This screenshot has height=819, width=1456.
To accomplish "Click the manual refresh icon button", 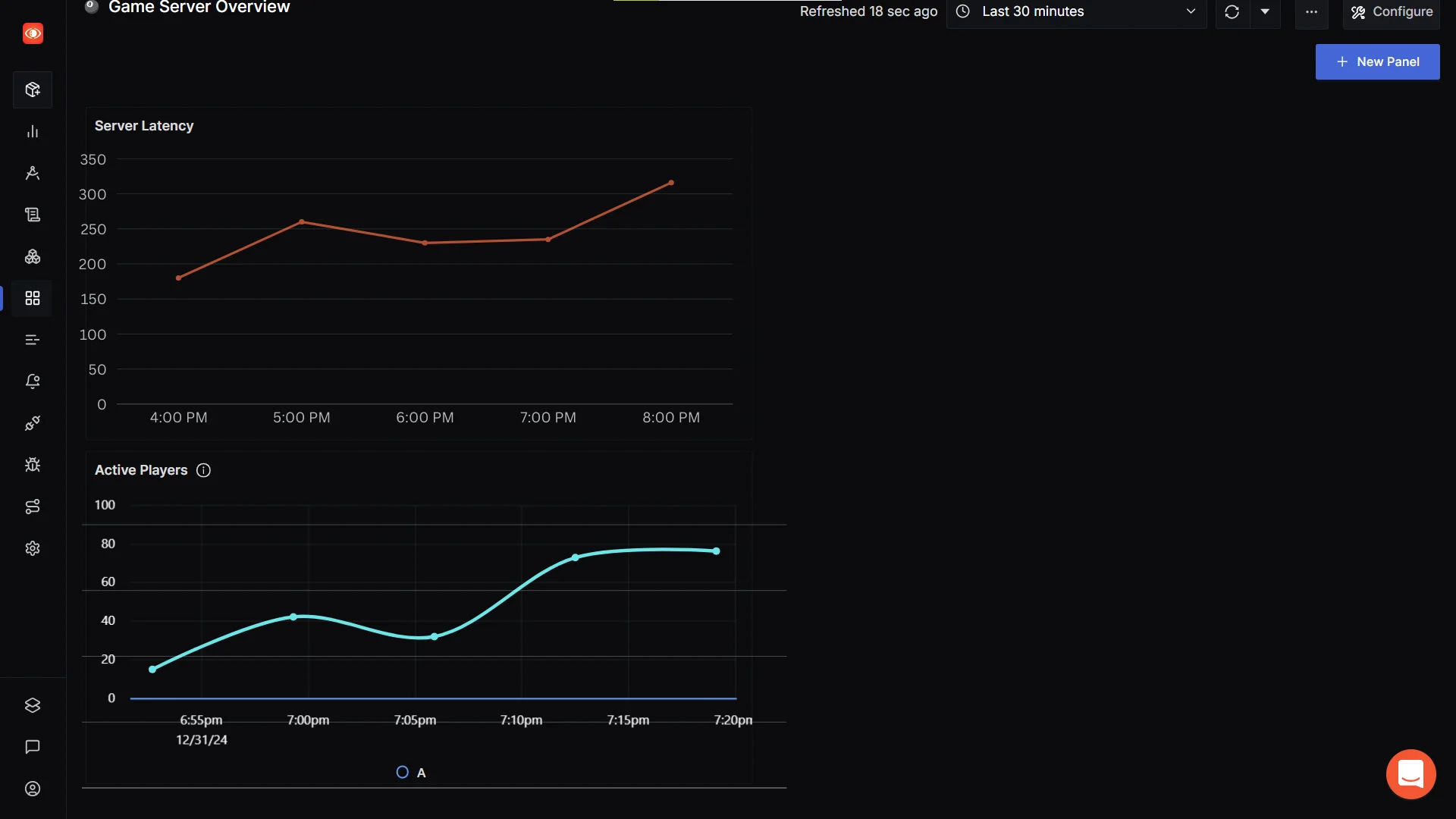I will (x=1232, y=11).
